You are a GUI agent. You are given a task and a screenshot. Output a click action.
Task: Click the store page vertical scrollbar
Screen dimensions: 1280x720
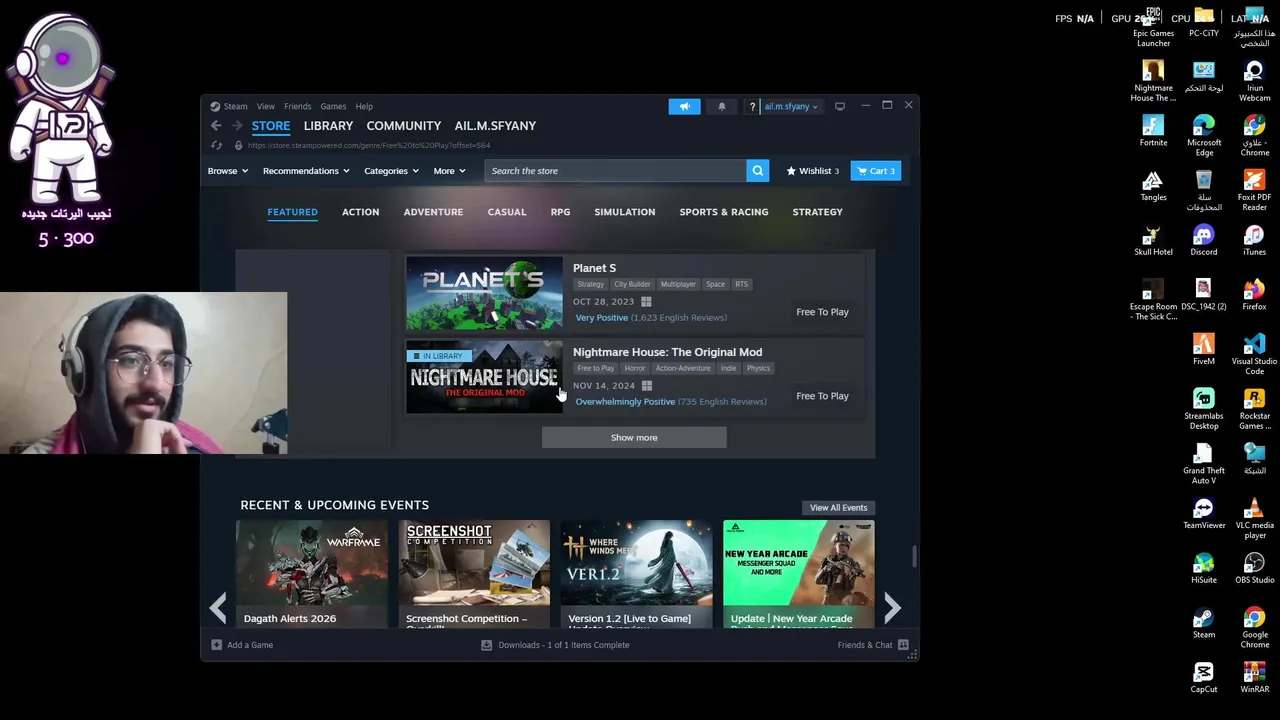coord(913,556)
